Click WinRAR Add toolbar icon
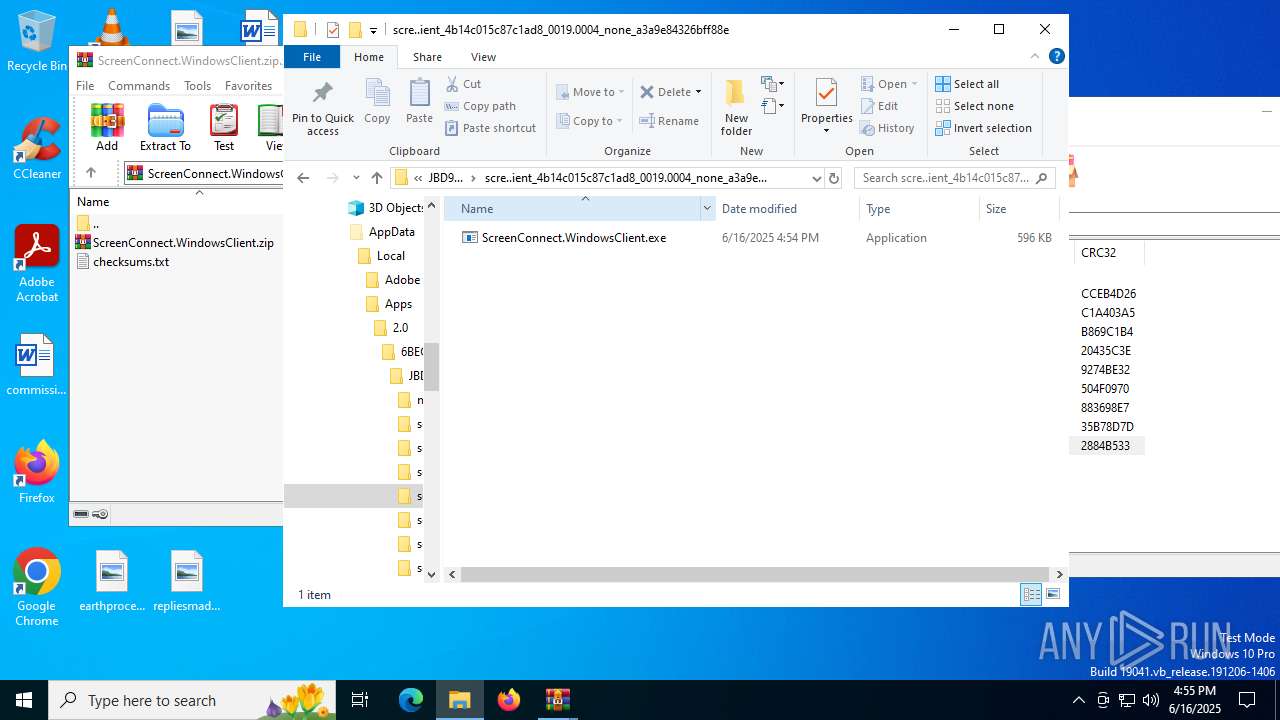 (107, 128)
